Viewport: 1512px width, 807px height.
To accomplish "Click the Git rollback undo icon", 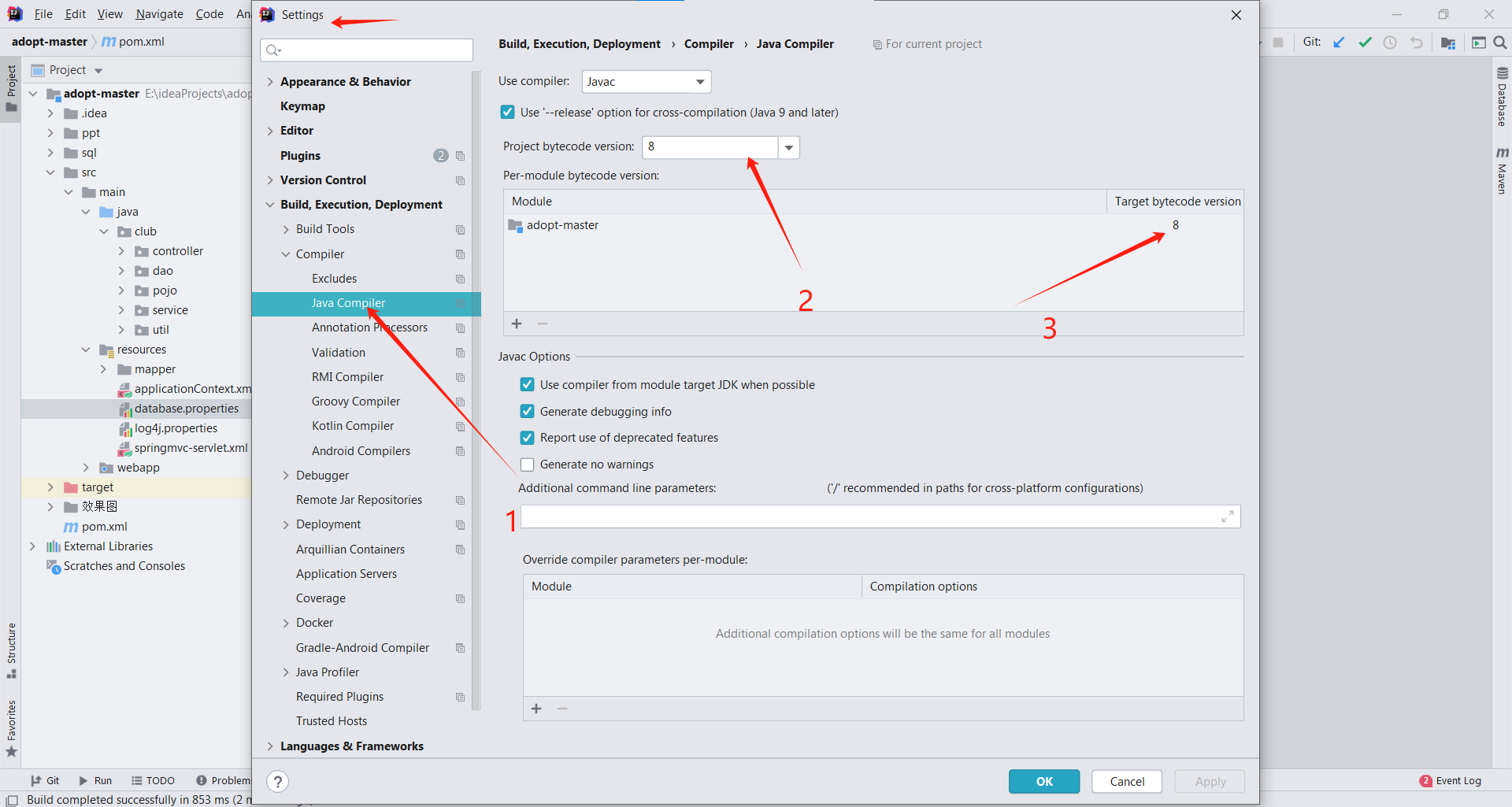I will click(1416, 43).
